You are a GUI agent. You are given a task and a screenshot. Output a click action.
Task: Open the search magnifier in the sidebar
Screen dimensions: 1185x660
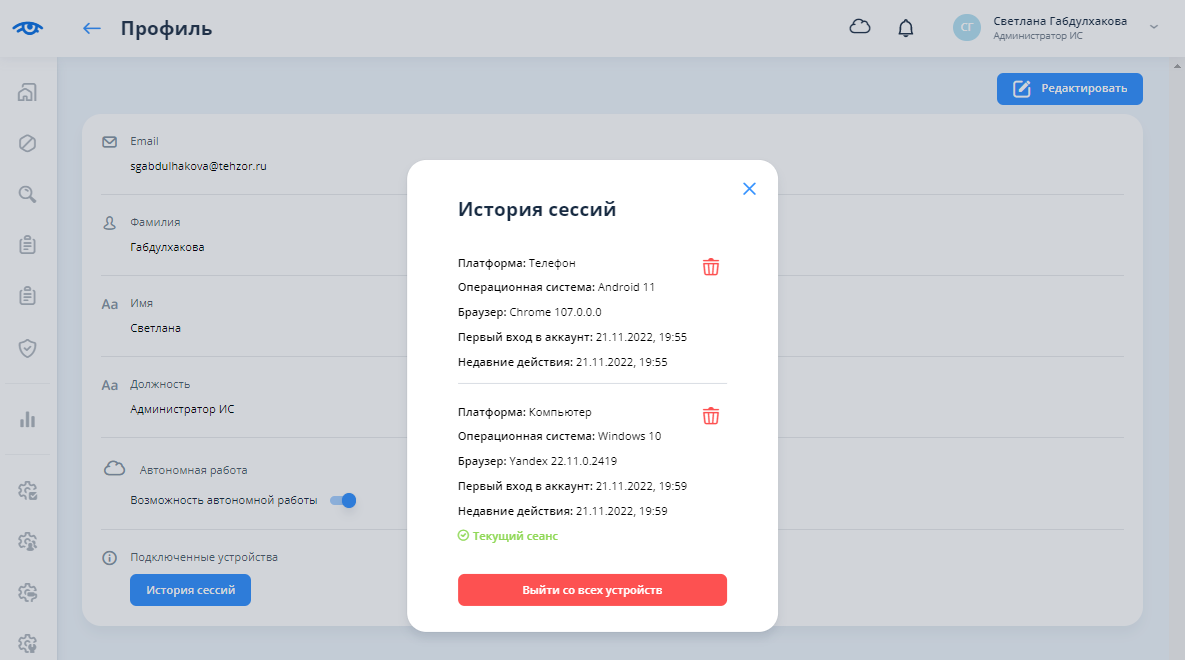[28, 194]
